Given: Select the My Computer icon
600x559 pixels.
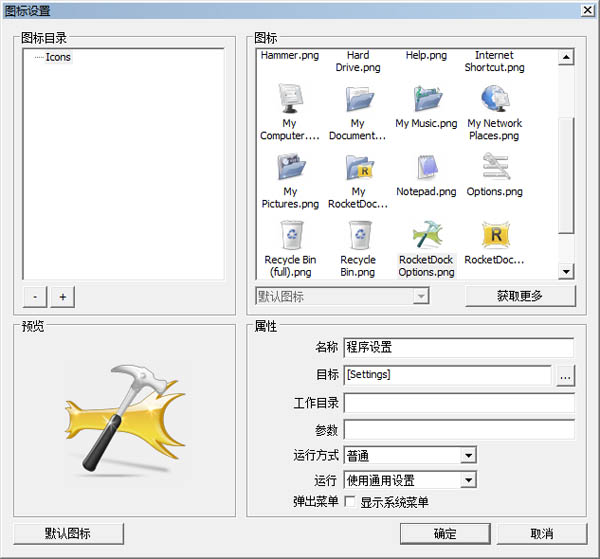Looking at the screenshot, I should [x=290, y=101].
